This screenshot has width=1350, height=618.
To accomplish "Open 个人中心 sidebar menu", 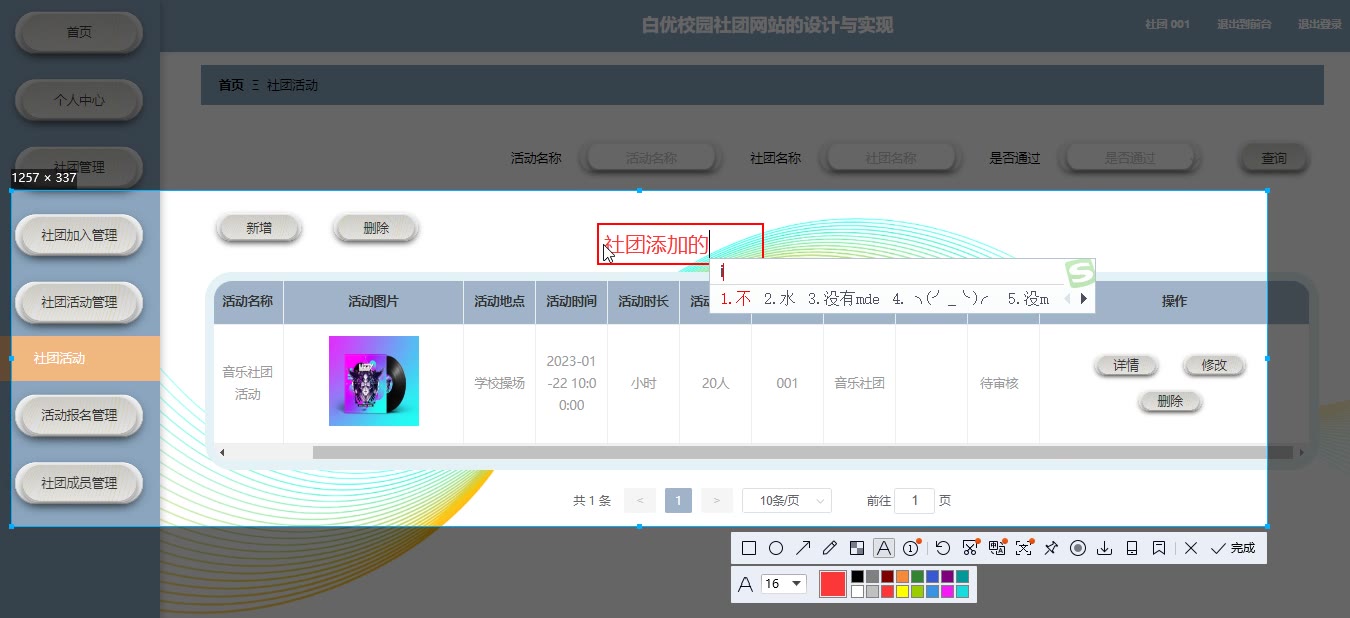I will tap(79, 100).
